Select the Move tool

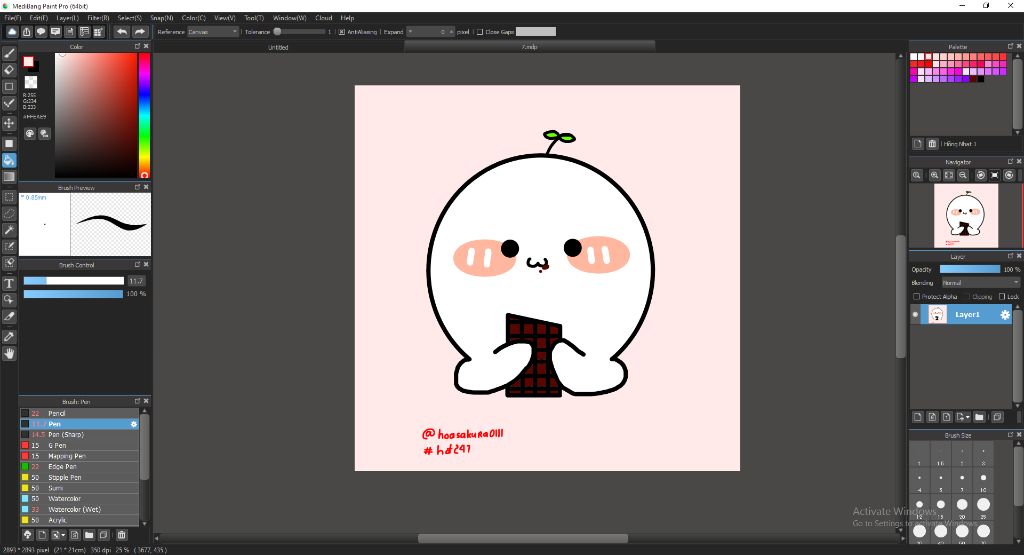(x=9, y=122)
